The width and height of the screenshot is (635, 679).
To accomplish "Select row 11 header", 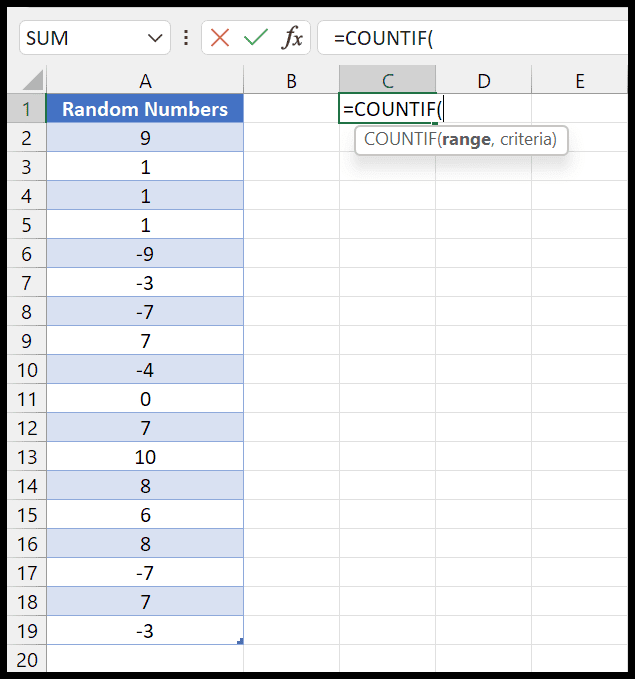I will (27, 398).
